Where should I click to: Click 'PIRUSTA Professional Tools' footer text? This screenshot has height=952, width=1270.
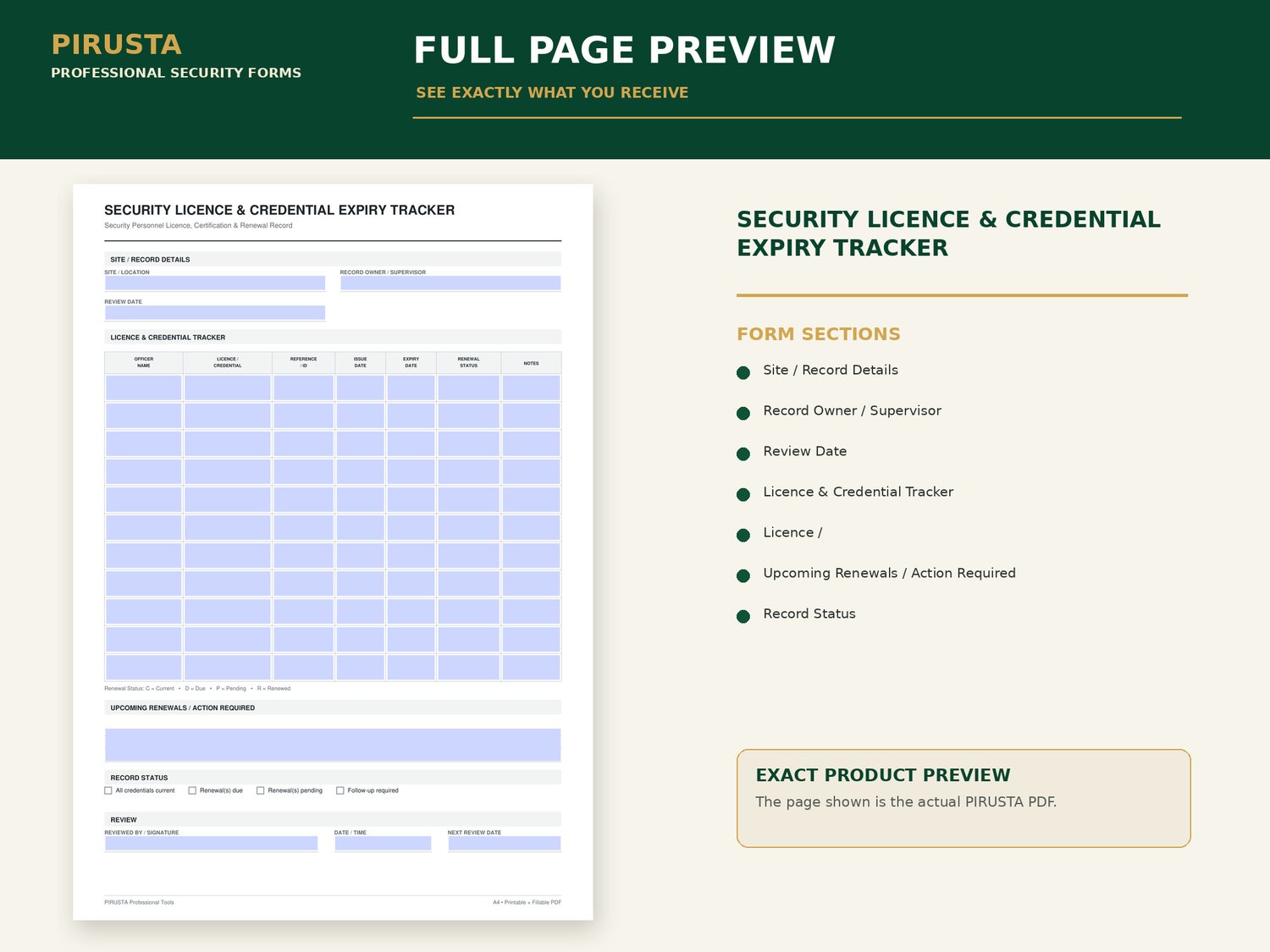[x=139, y=902]
